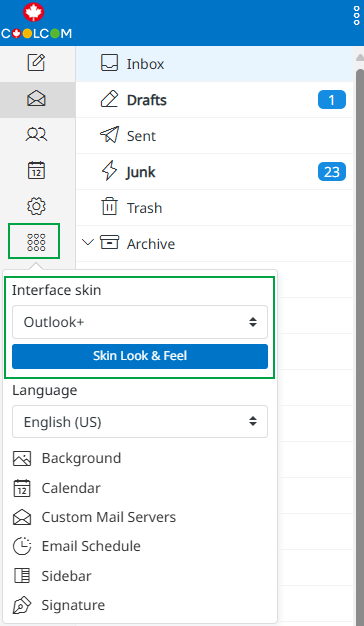Viewport: 364px width, 626px height.
Task: Open the mail envelope sidebar icon
Action: coord(36,99)
